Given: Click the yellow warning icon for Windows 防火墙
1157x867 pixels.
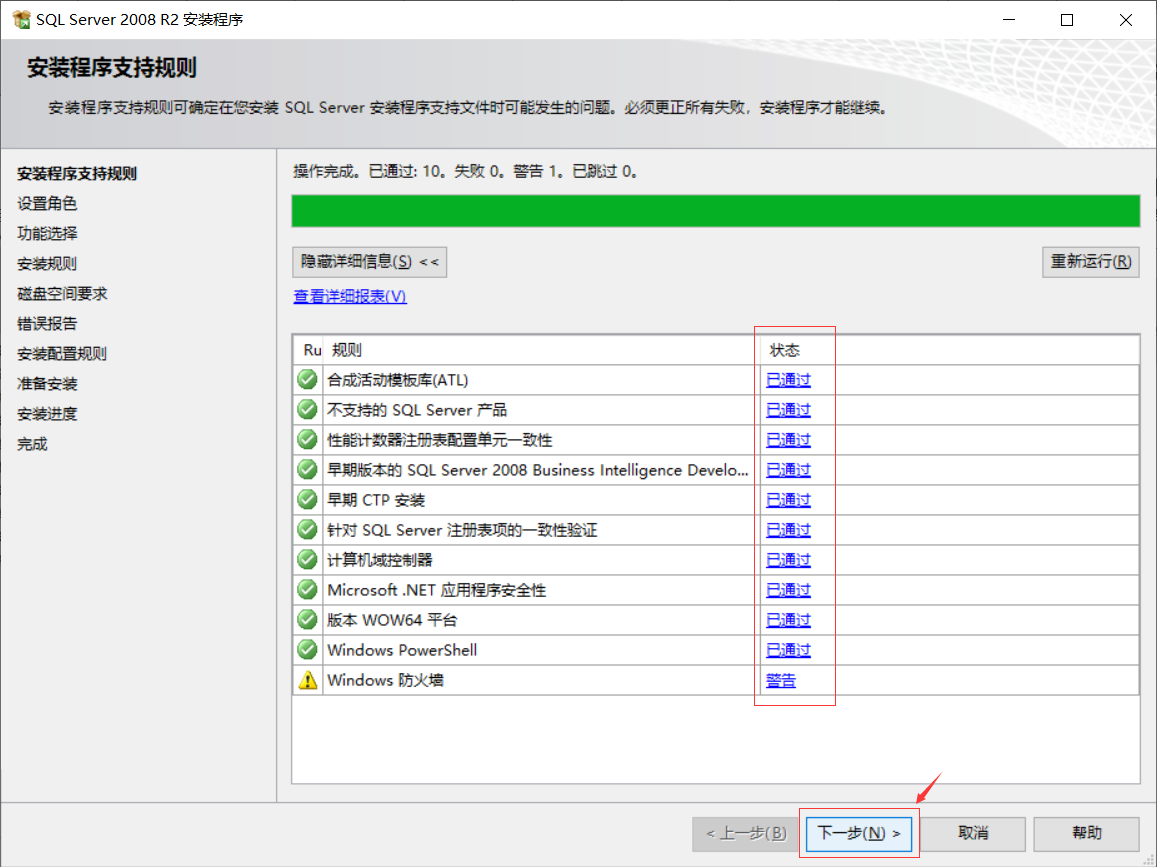Looking at the screenshot, I should pos(307,680).
